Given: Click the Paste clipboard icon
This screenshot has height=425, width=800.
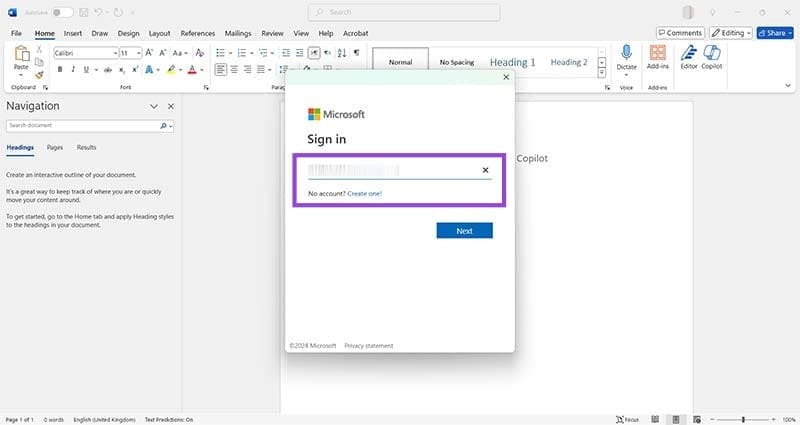Looking at the screenshot, I should 21,54.
